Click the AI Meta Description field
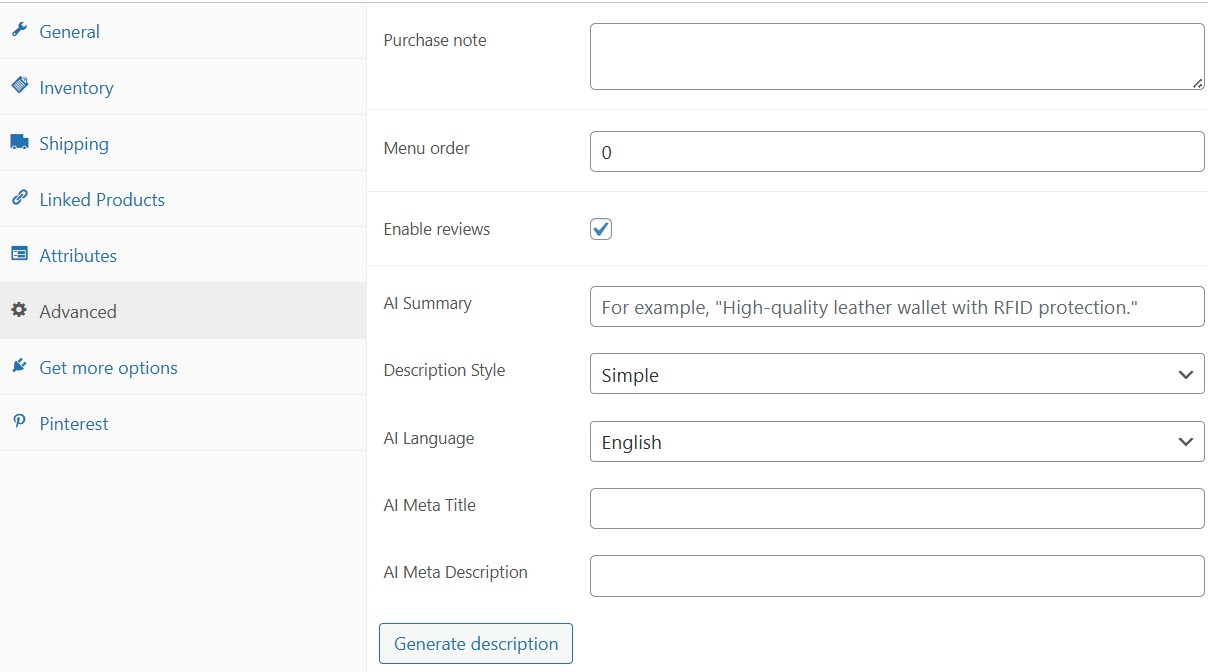This screenshot has width=1208, height=672. (x=897, y=576)
